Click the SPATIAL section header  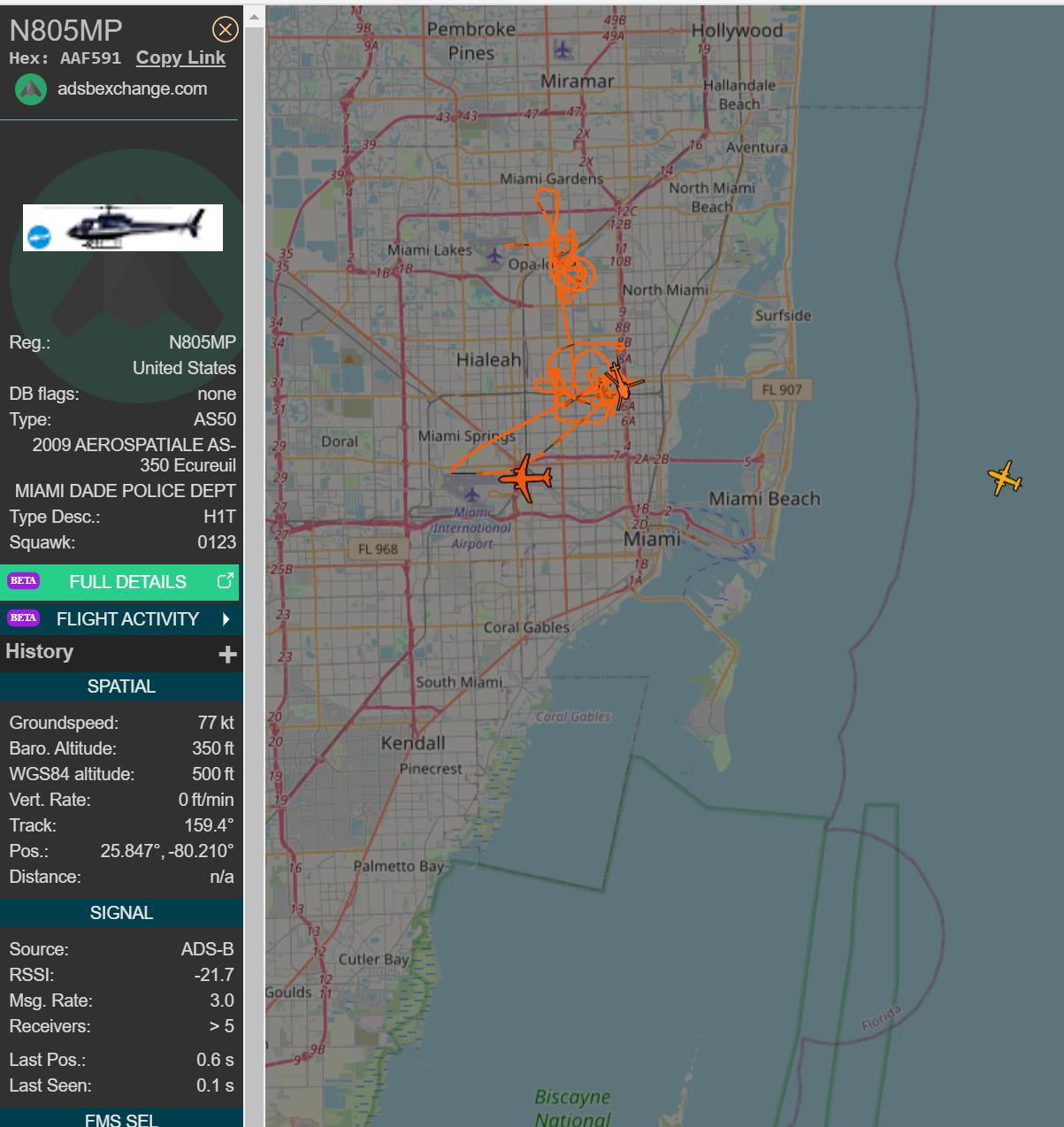pyautogui.click(x=121, y=686)
